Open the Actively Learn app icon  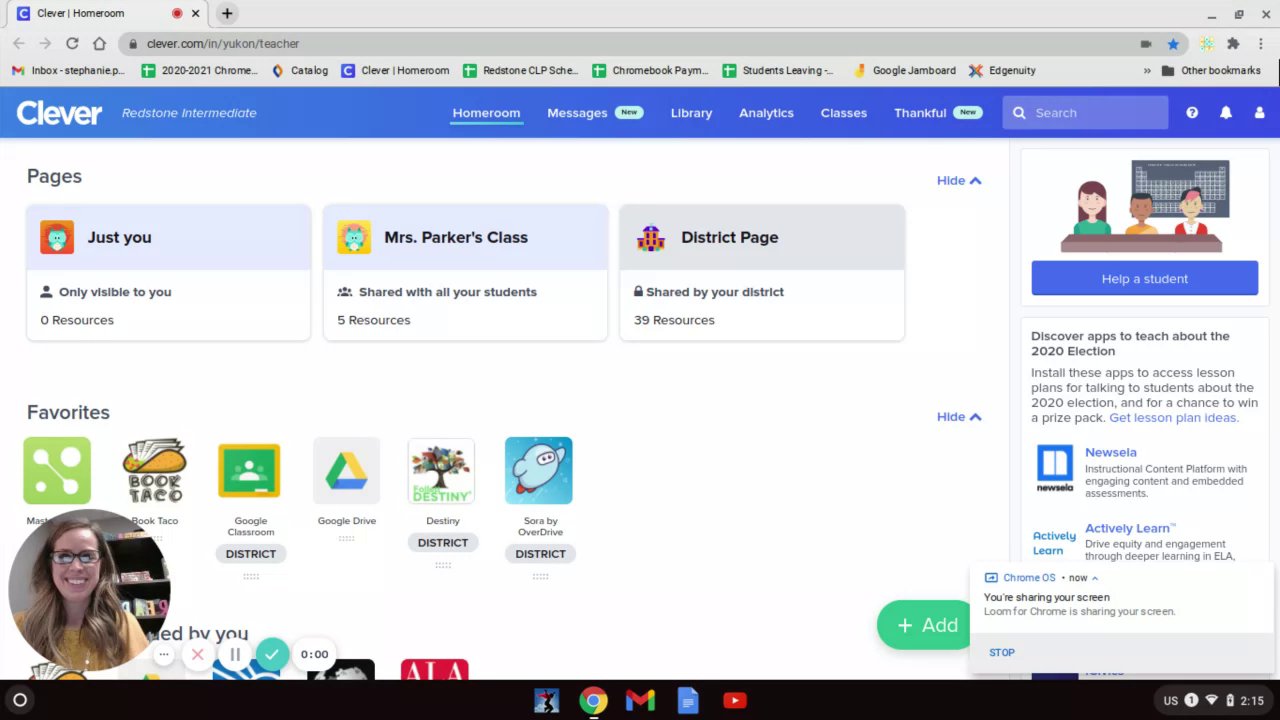coord(1054,543)
